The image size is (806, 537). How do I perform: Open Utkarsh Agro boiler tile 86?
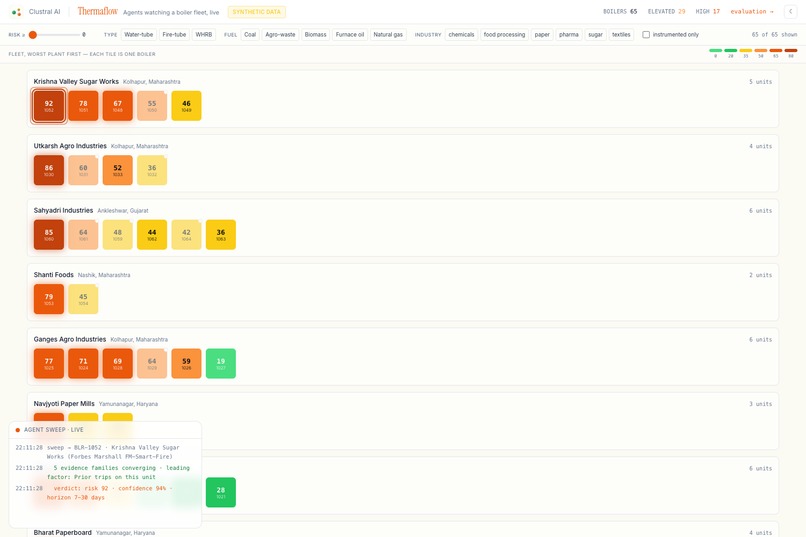coord(49,170)
